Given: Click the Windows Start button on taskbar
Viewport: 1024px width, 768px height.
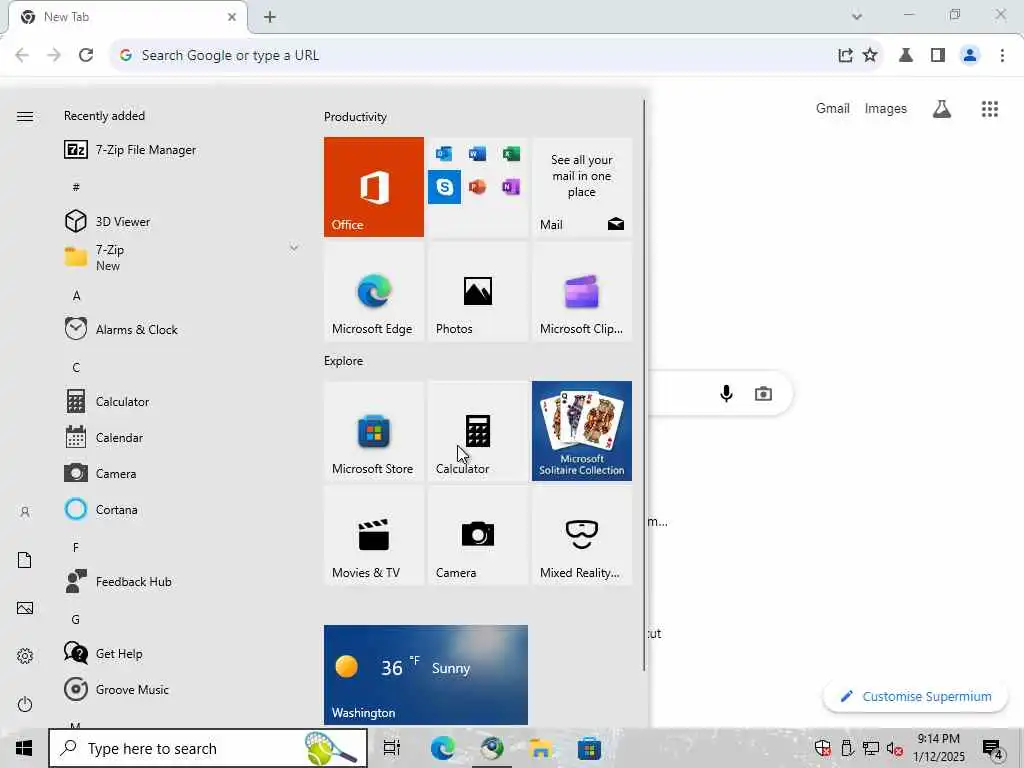Looking at the screenshot, I should click(24, 748).
